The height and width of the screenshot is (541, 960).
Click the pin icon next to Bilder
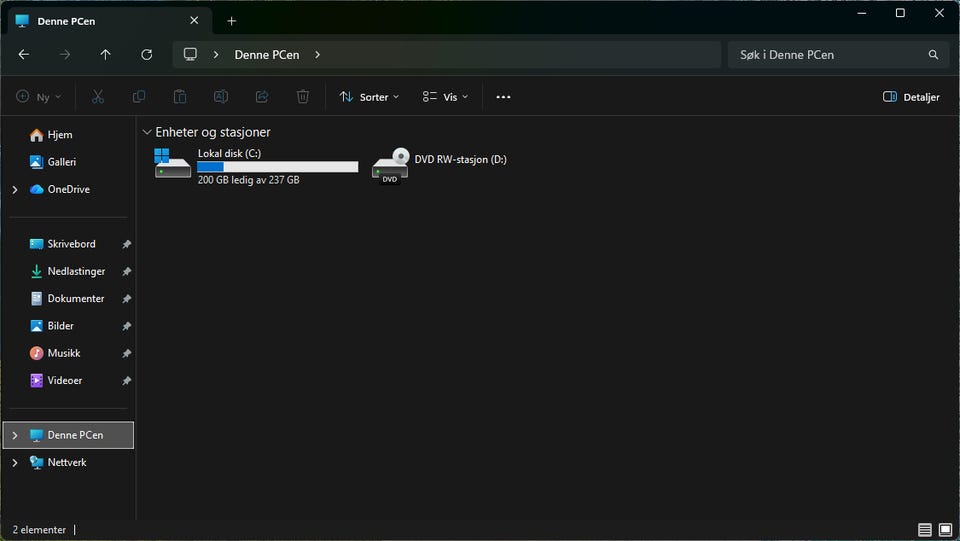click(126, 326)
